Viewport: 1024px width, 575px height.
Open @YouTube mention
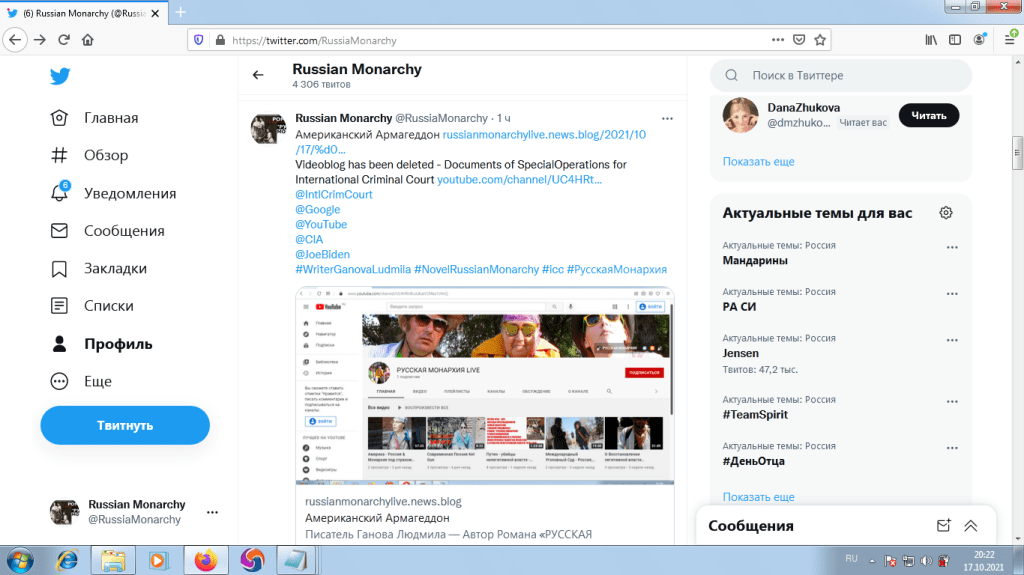coord(321,225)
